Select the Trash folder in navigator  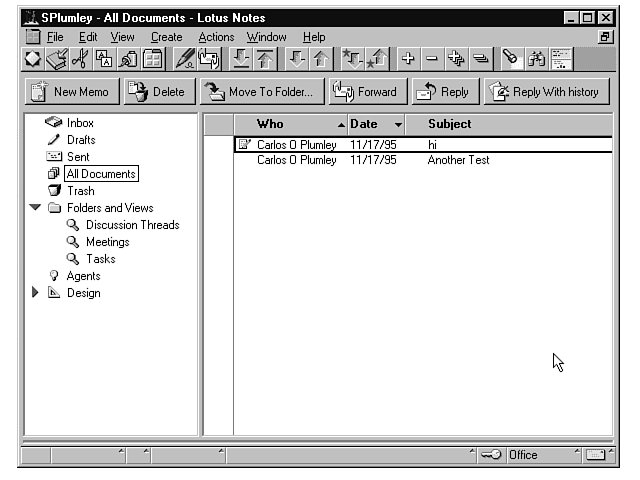[80, 191]
